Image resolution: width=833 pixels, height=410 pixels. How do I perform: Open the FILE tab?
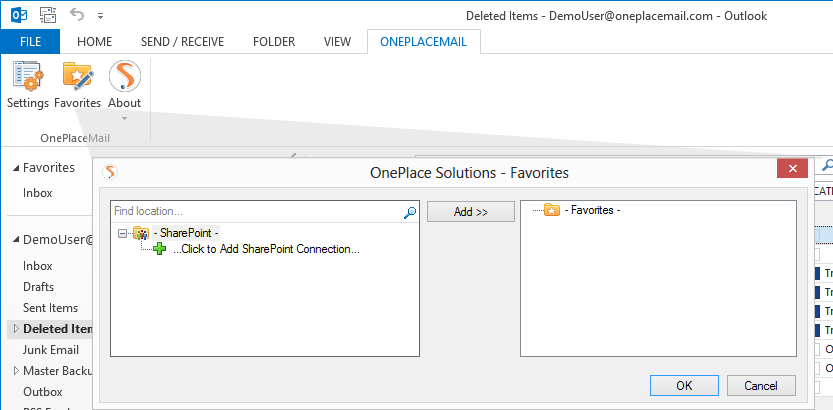coord(30,41)
